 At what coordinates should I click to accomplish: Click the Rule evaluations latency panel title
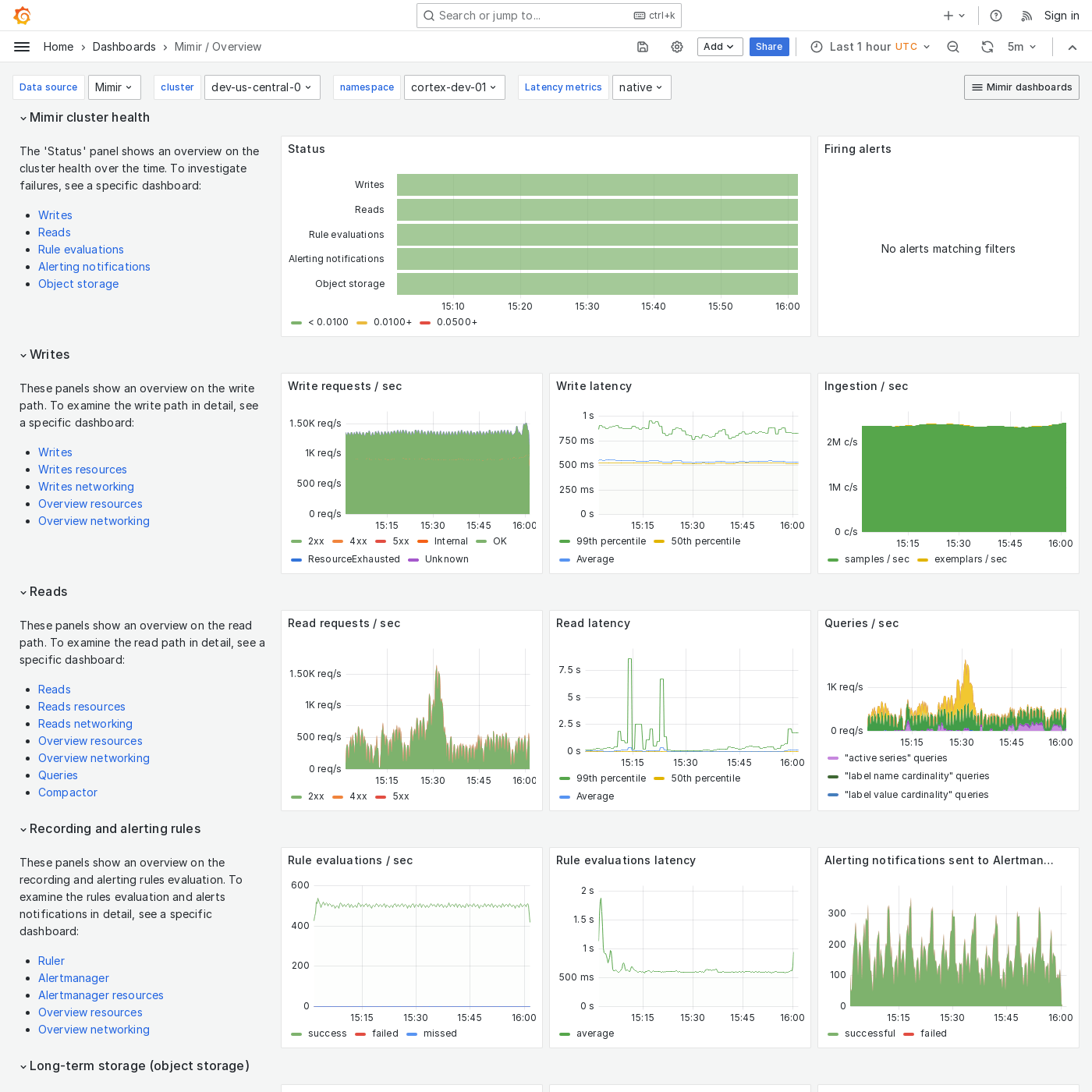coord(626,860)
